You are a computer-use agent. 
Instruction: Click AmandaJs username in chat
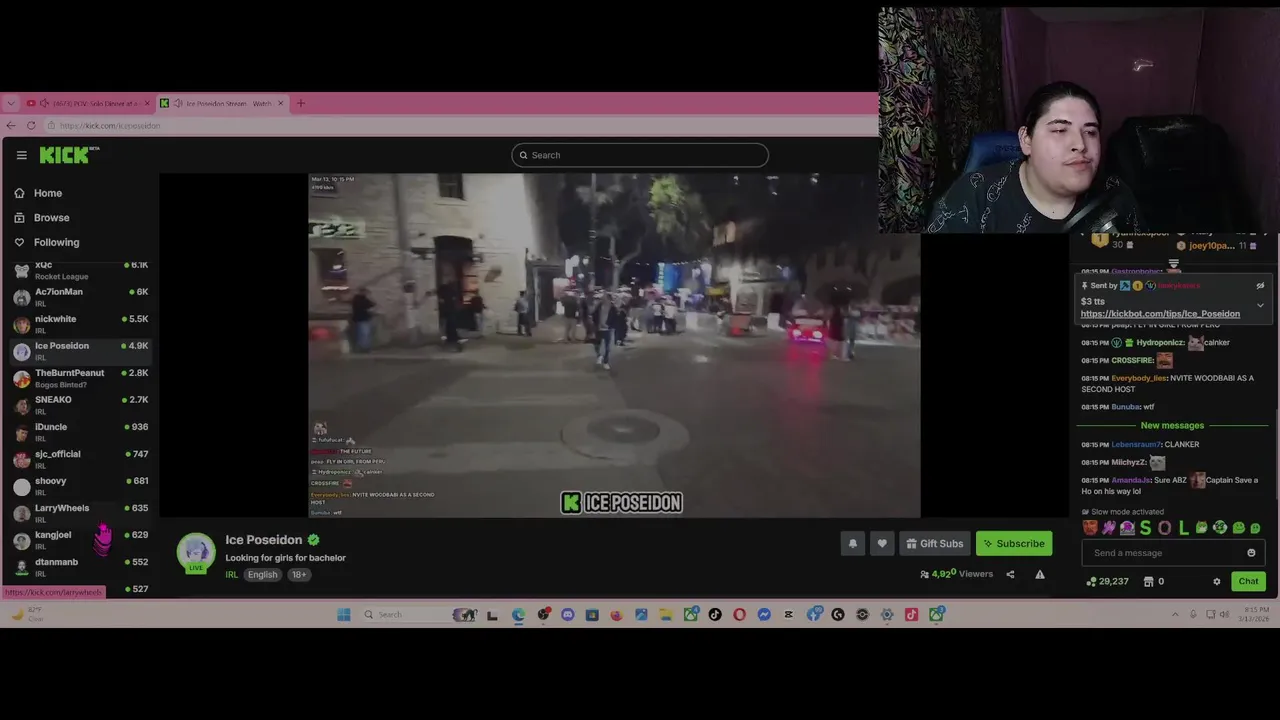coord(1132,480)
